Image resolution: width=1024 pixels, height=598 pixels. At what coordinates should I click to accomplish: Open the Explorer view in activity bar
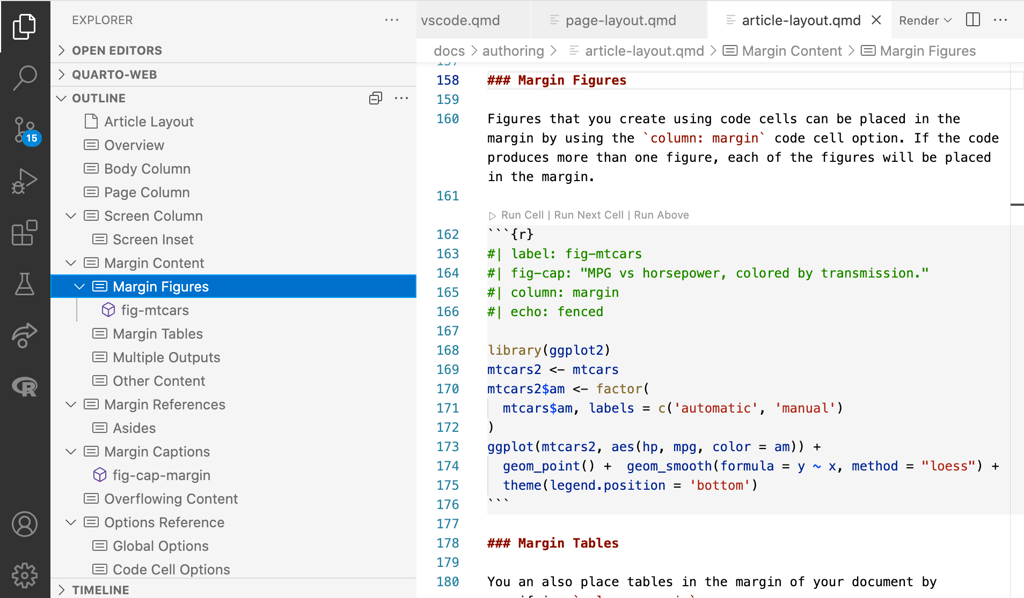pyautogui.click(x=24, y=27)
